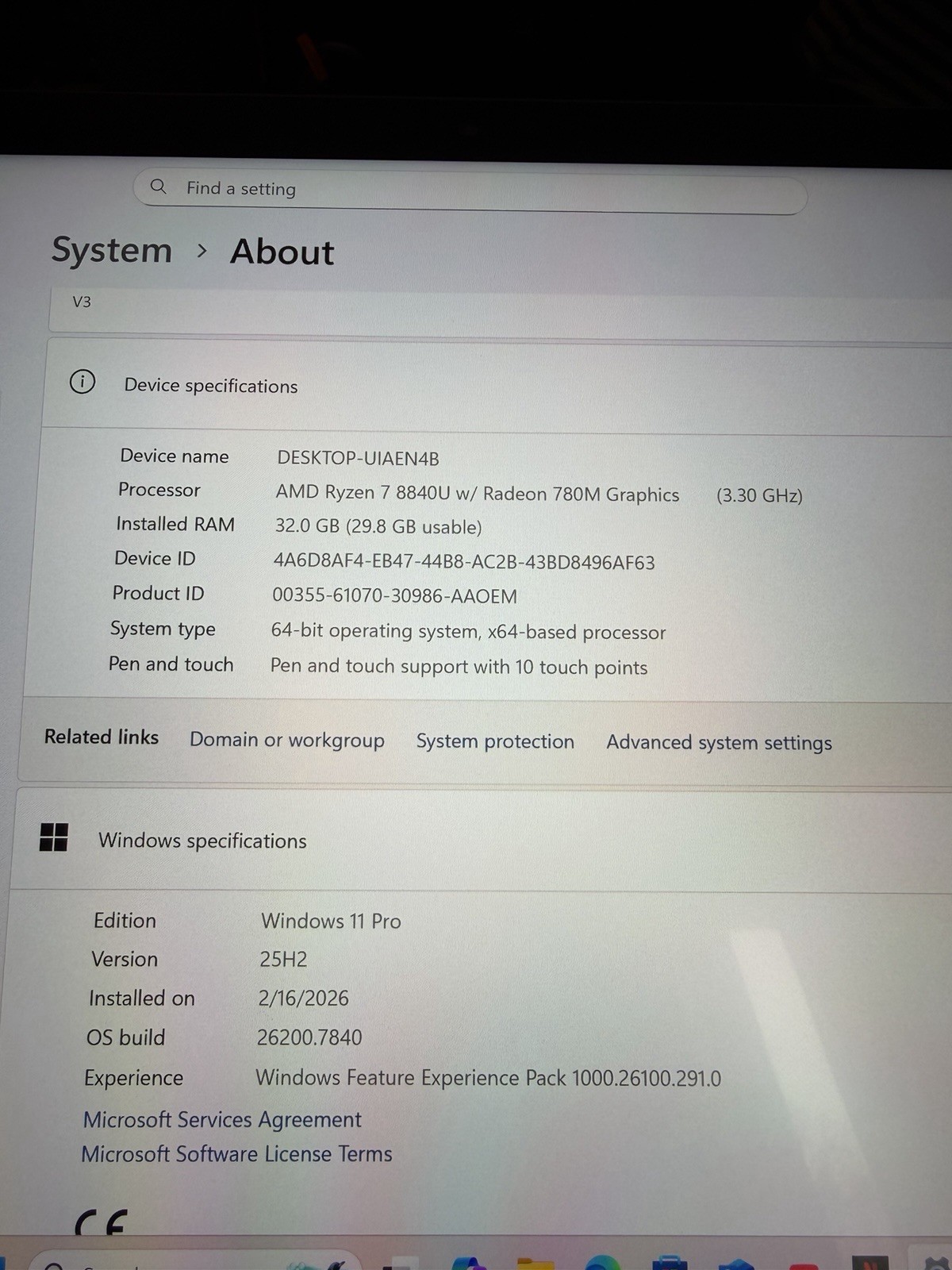The width and height of the screenshot is (952, 1270).
Task: Click the Processor label
Action: tap(159, 490)
